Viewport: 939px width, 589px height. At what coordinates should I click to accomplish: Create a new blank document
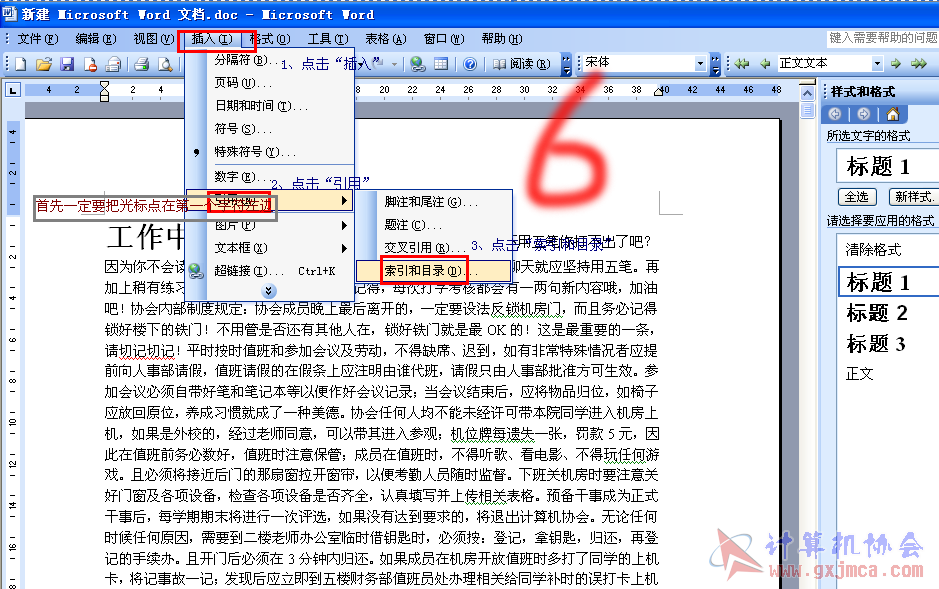pos(21,63)
